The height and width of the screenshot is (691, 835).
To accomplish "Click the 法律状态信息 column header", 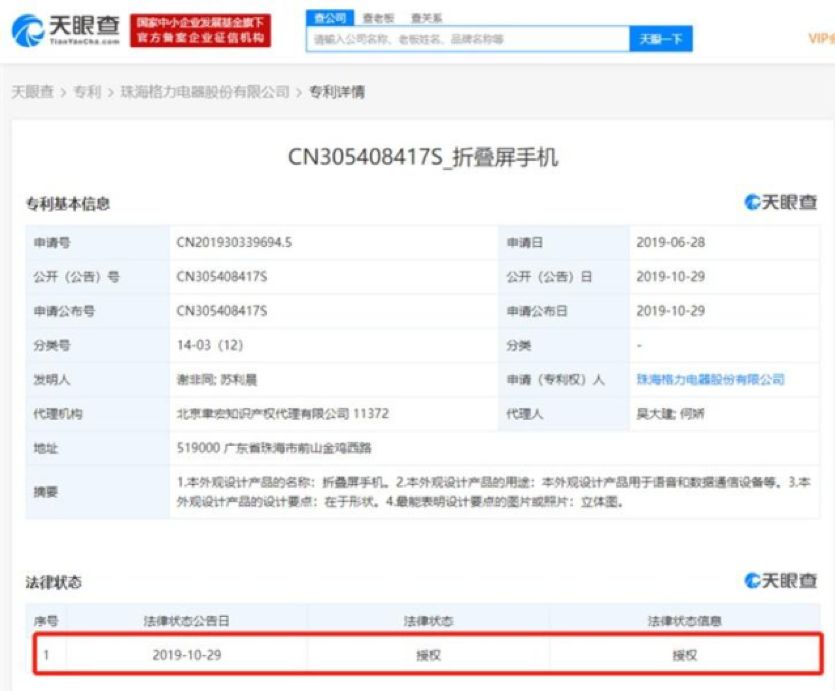I will point(684,621).
